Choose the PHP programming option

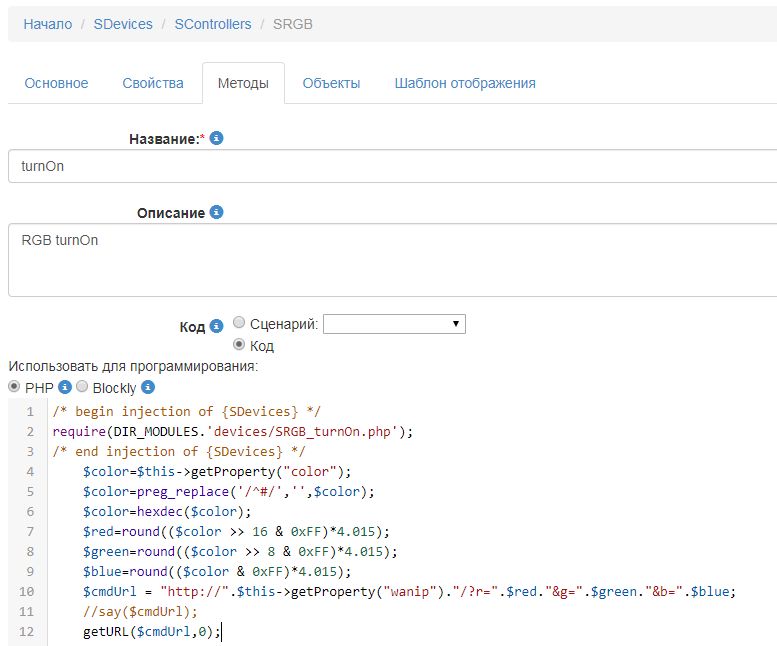[x=14, y=386]
